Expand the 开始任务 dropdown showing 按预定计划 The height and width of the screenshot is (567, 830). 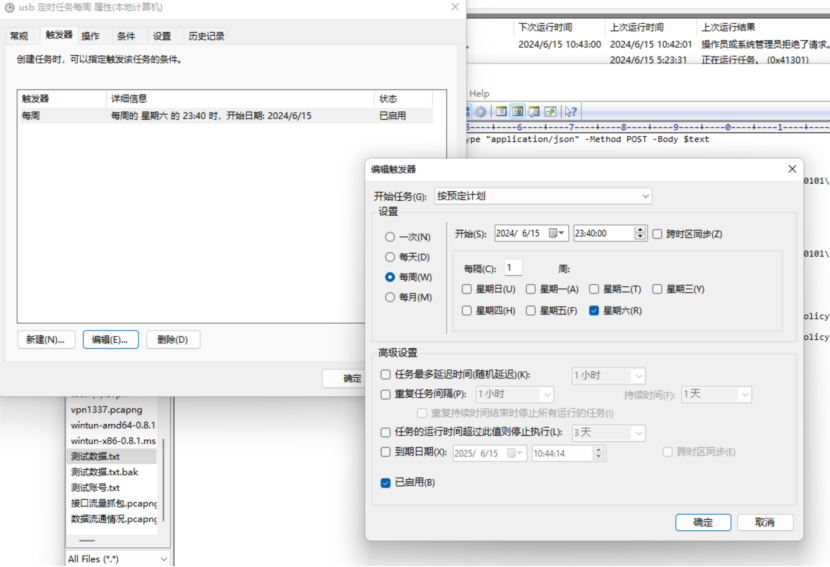tap(543, 196)
